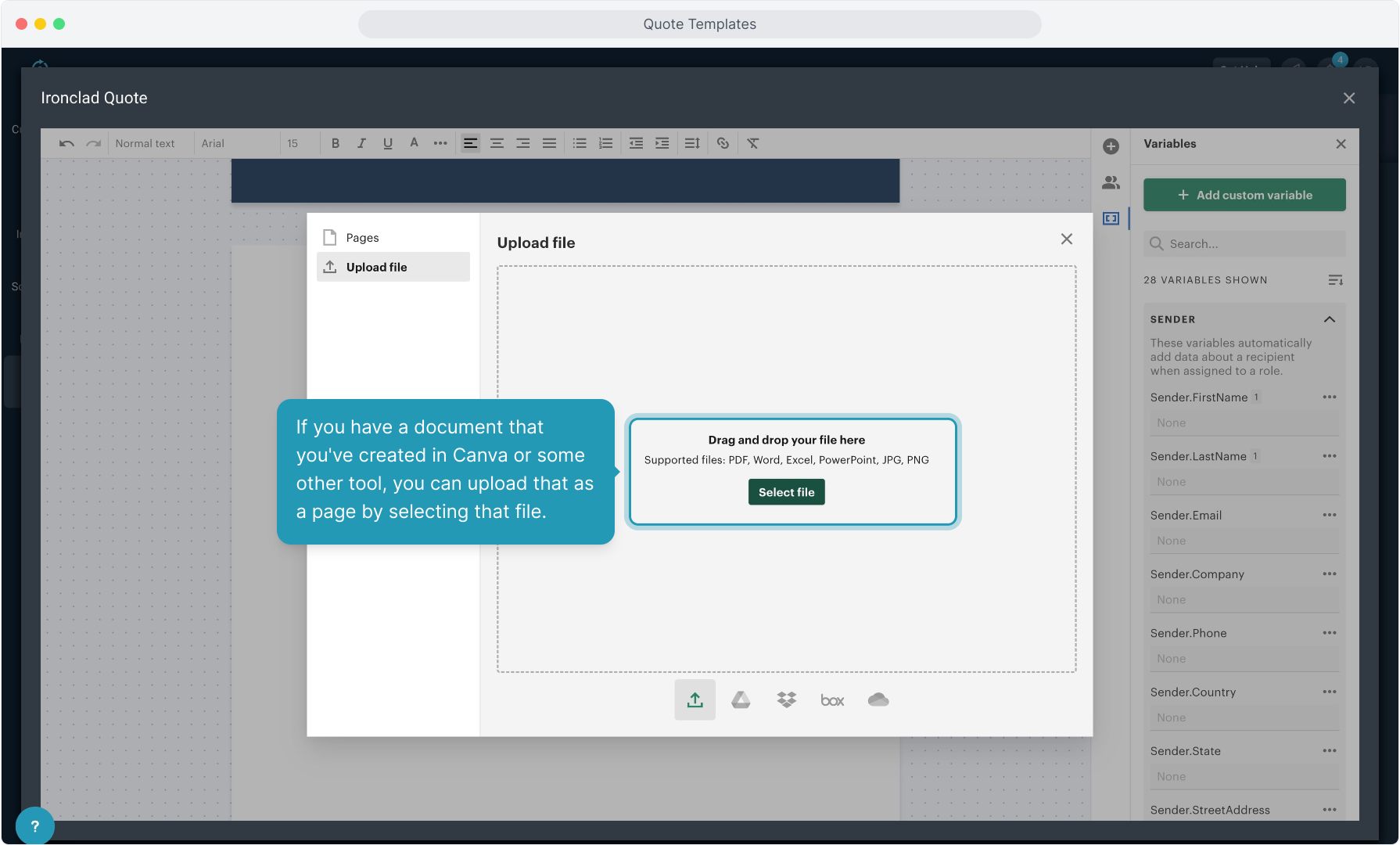Open the text color picker
The image size is (1400, 845).
415,143
